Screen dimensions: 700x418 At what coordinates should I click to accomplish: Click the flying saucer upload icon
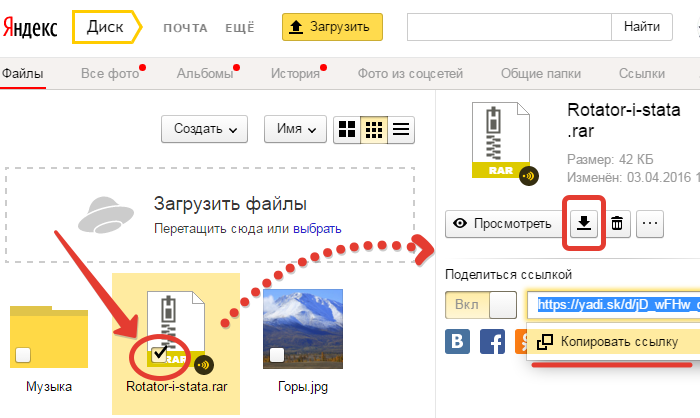click(106, 215)
